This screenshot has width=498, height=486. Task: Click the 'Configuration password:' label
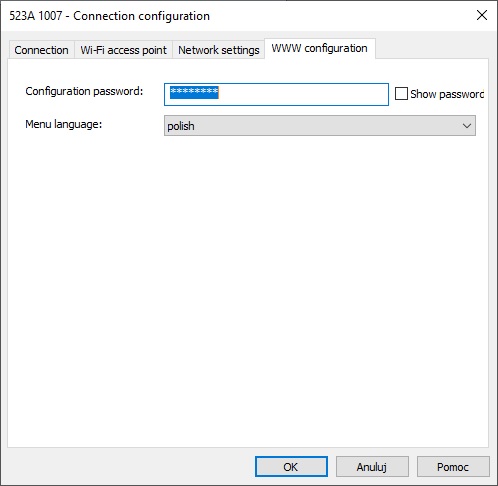tap(84, 91)
